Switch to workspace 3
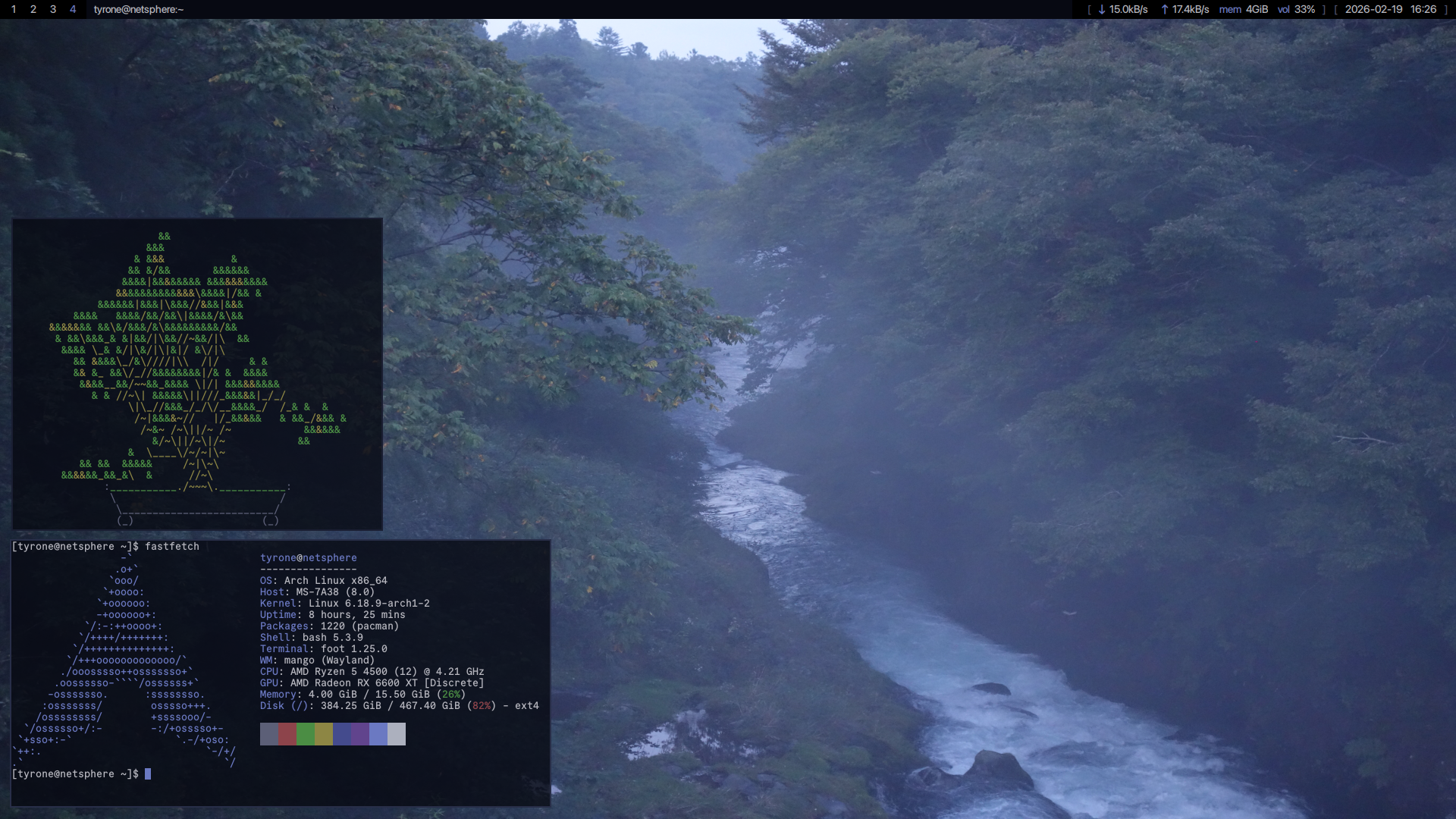 click(53, 10)
